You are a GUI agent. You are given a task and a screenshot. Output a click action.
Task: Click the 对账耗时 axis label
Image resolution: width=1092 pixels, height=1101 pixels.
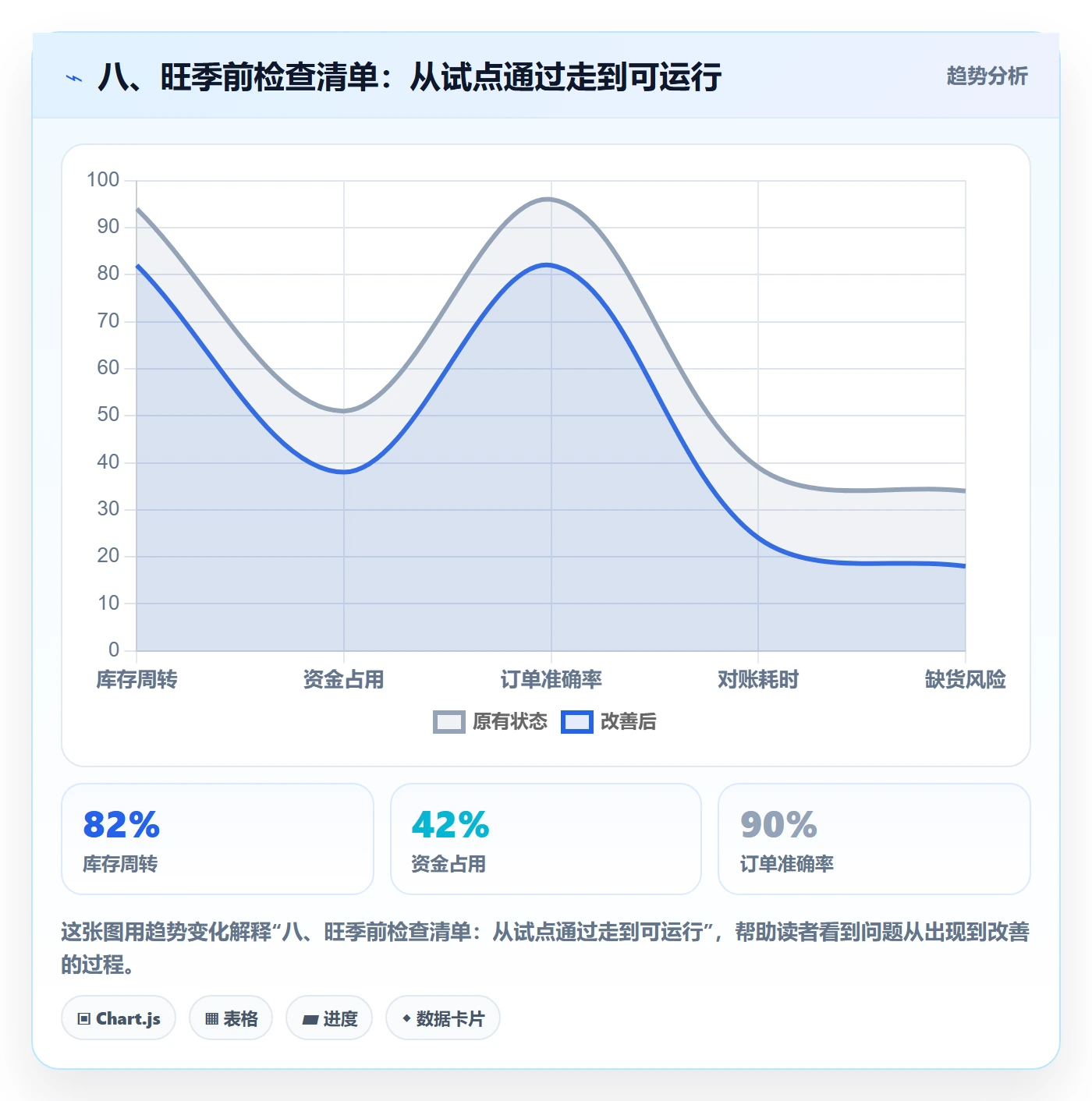(x=758, y=679)
